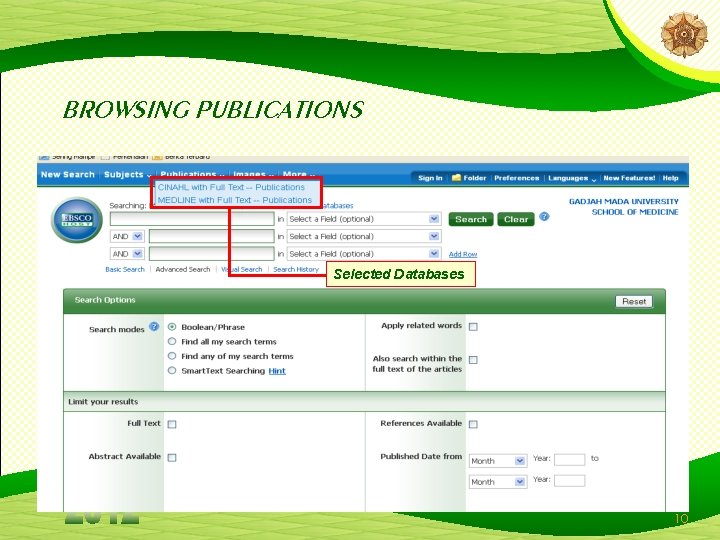This screenshot has height=540, width=720.
Task: Switch to Basic Search
Action: (x=125, y=270)
